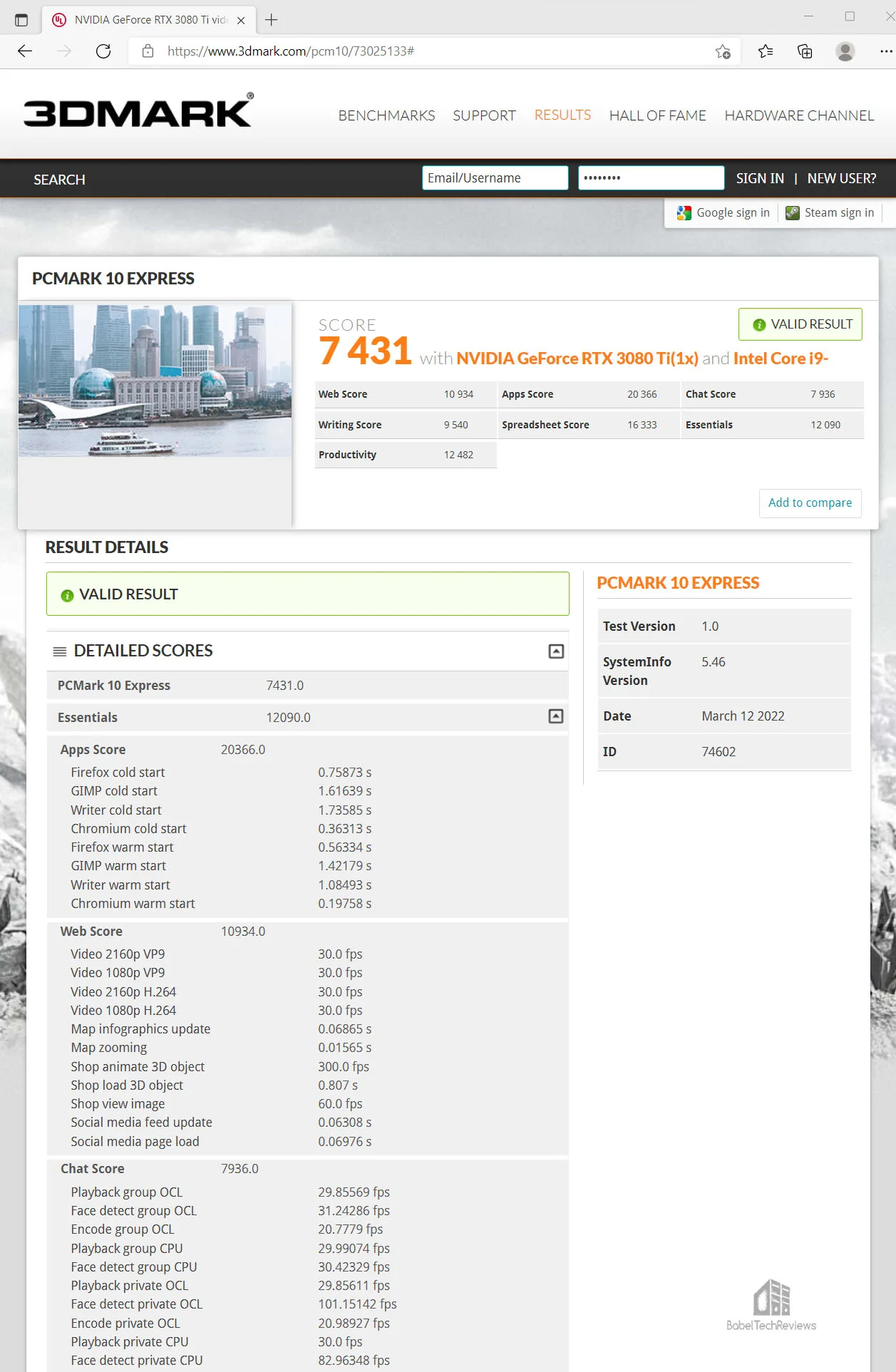Open the Collections icon
Viewport: 896px width, 1372px height.
[805, 51]
